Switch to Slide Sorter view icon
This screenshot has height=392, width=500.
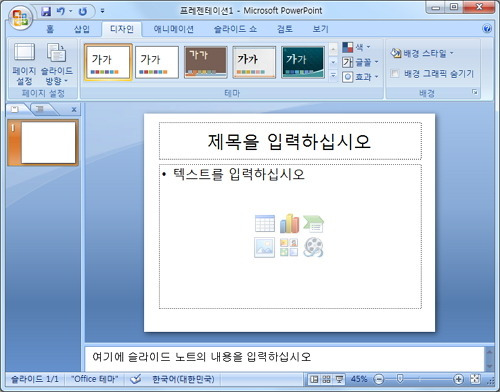[x=326, y=379]
